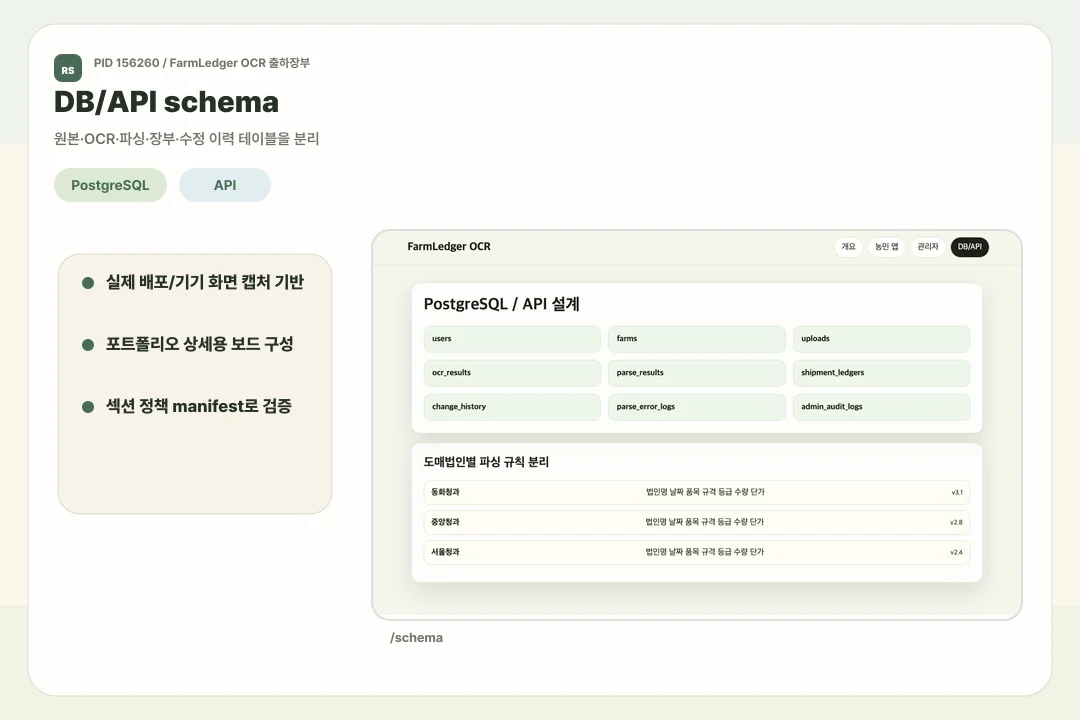Click the DB/API schema title
Image resolution: width=1080 pixels, height=720 pixels.
click(166, 102)
